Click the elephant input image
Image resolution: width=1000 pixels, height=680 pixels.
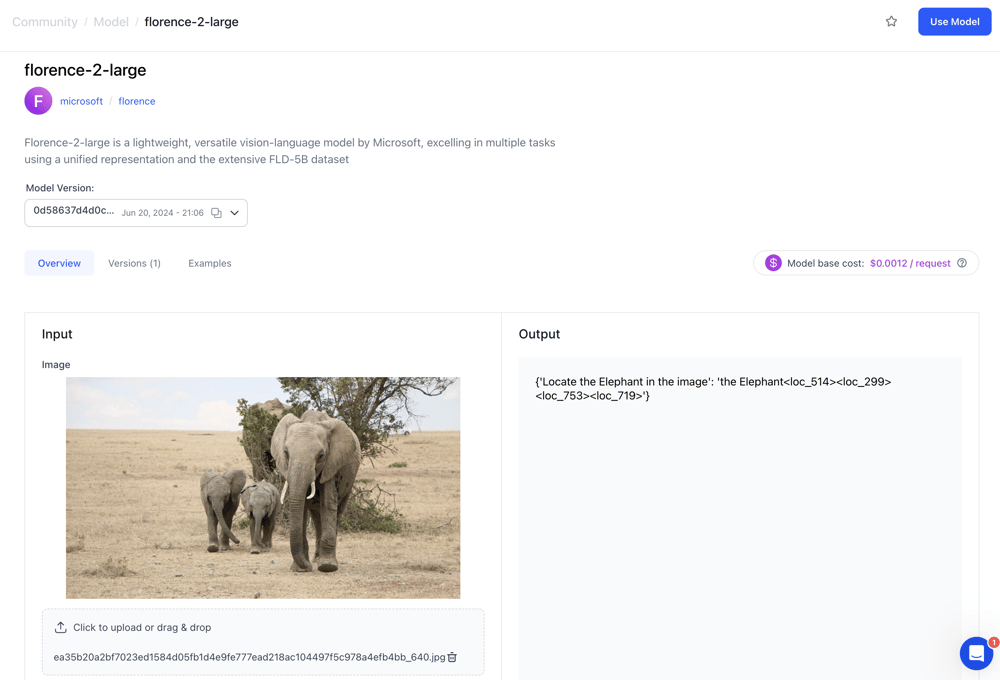click(x=263, y=487)
